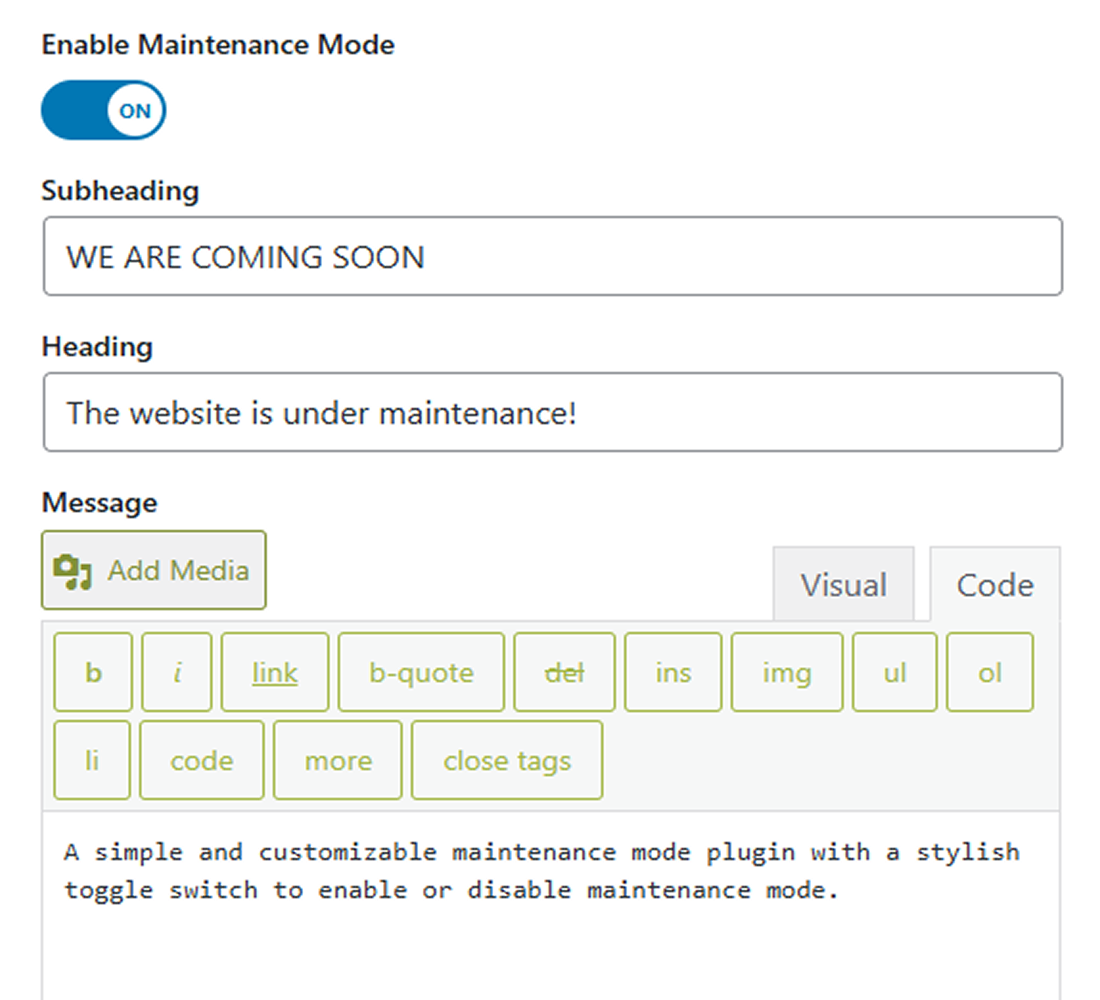Insert an img tag
The width and height of the screenshot is (1100, 1000).
(x=787, y=672)
